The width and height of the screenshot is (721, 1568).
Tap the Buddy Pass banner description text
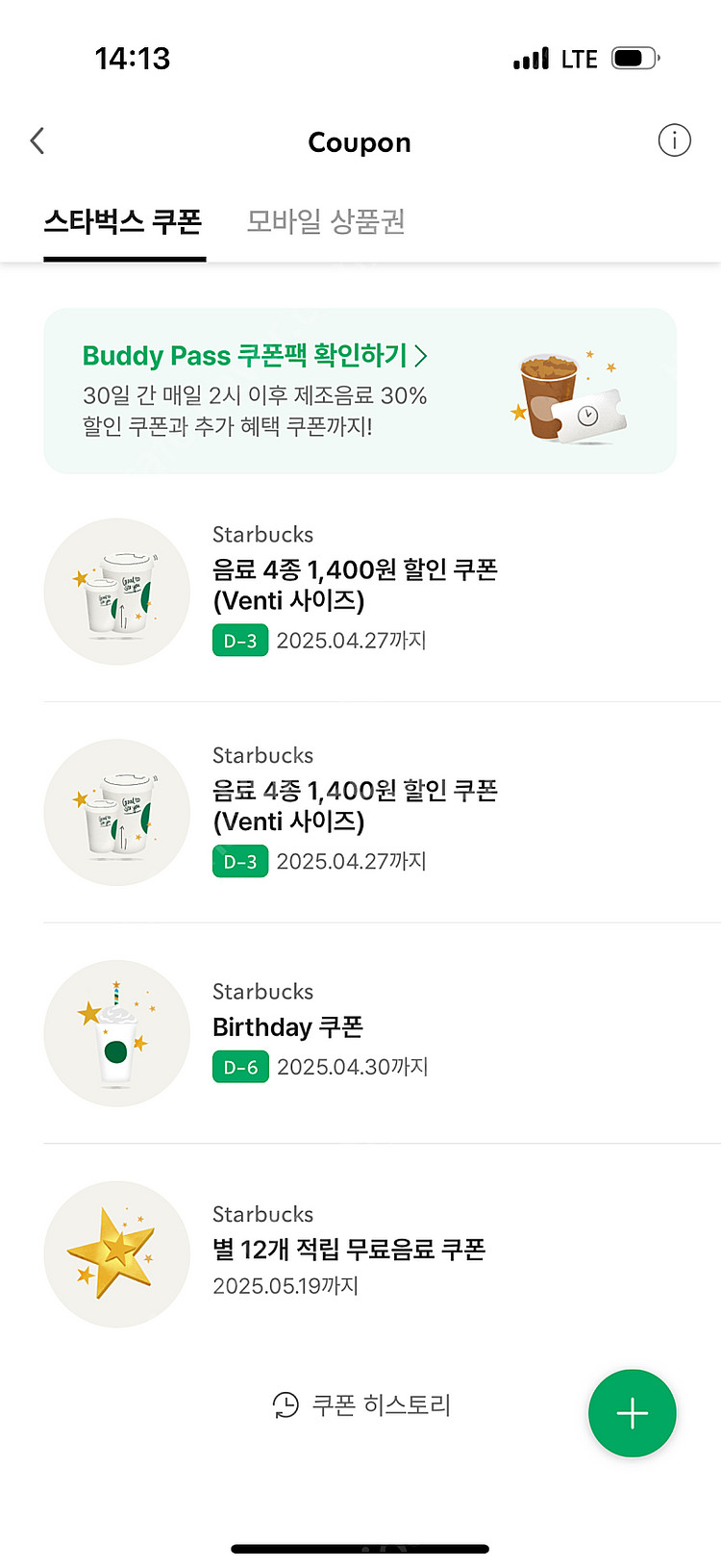[255, 411]
